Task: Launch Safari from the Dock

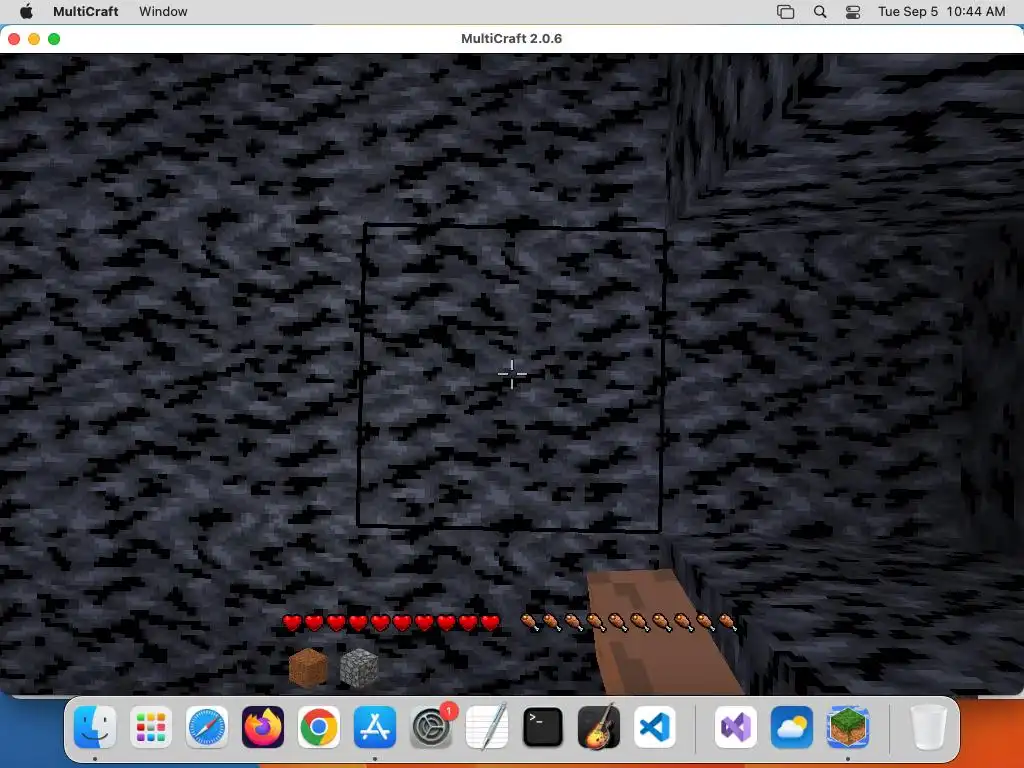Action: [207, 727]
